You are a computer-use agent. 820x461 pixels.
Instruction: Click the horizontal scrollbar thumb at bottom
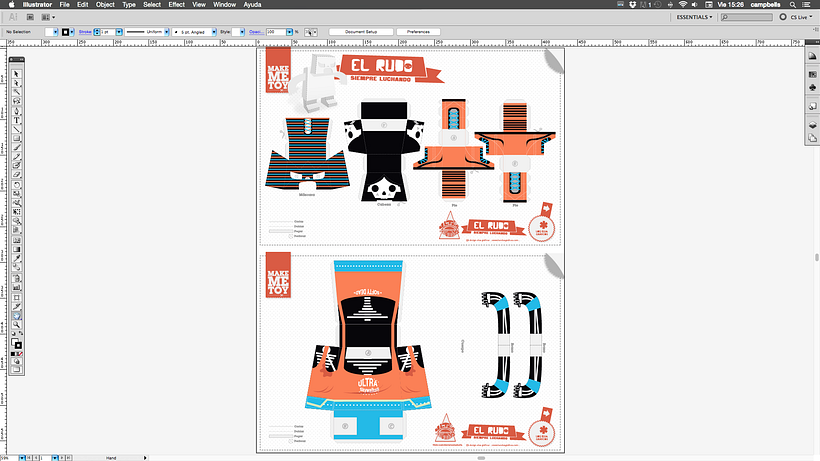[x=481, y=458]
